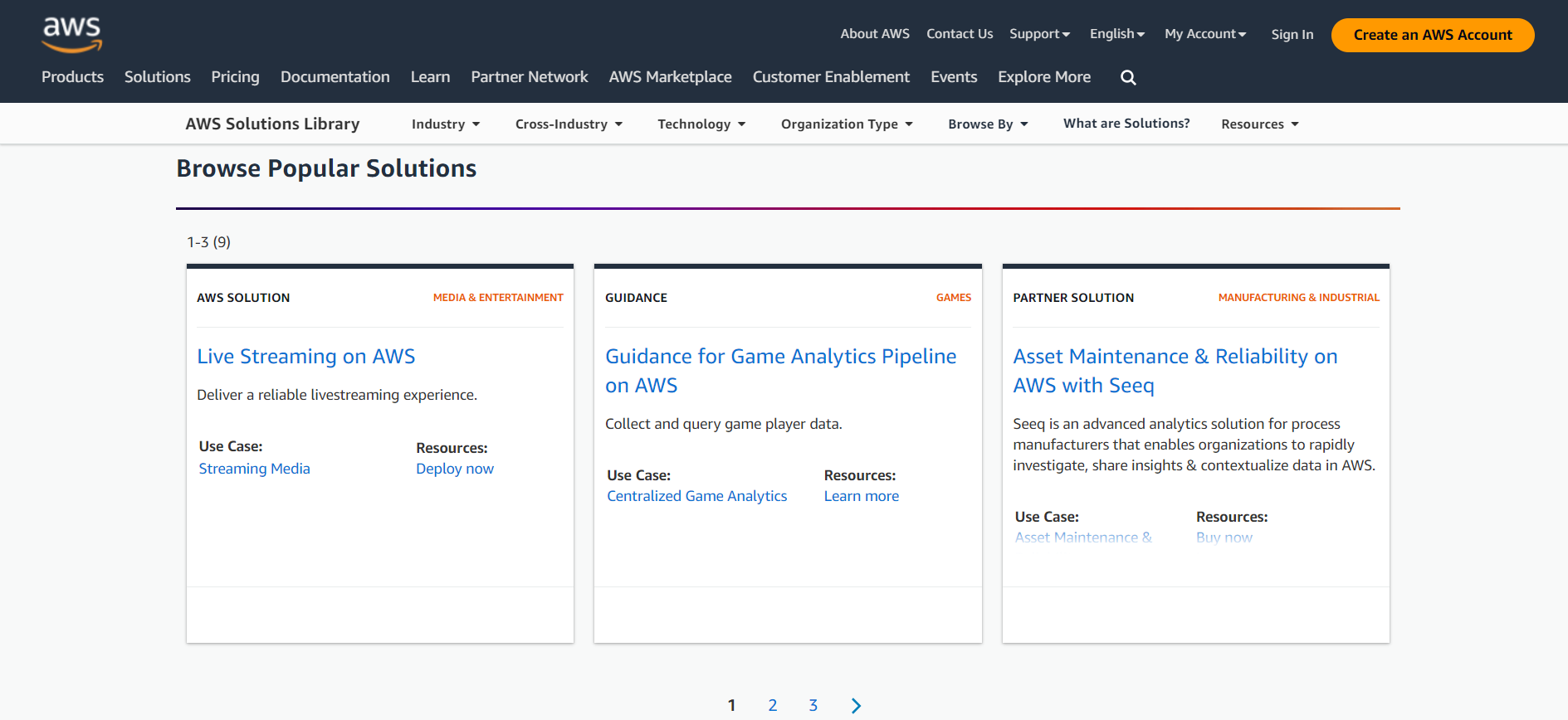
Task: Click Deploy now resource link
Action: [454, 469]
